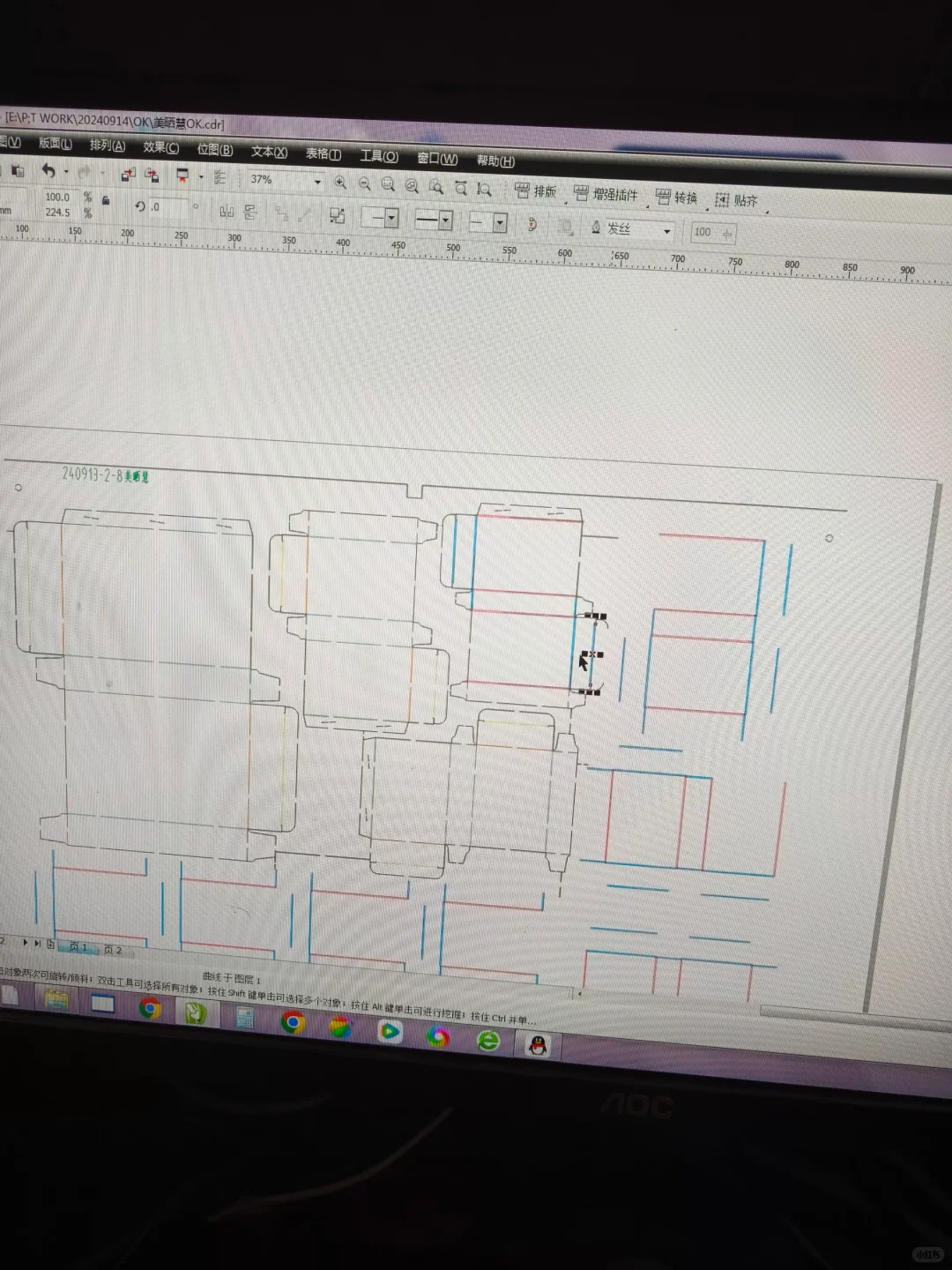This screenshot has height=1270, width=952.
Task: Go to last page navigation arrow
Action: point(37,943)
